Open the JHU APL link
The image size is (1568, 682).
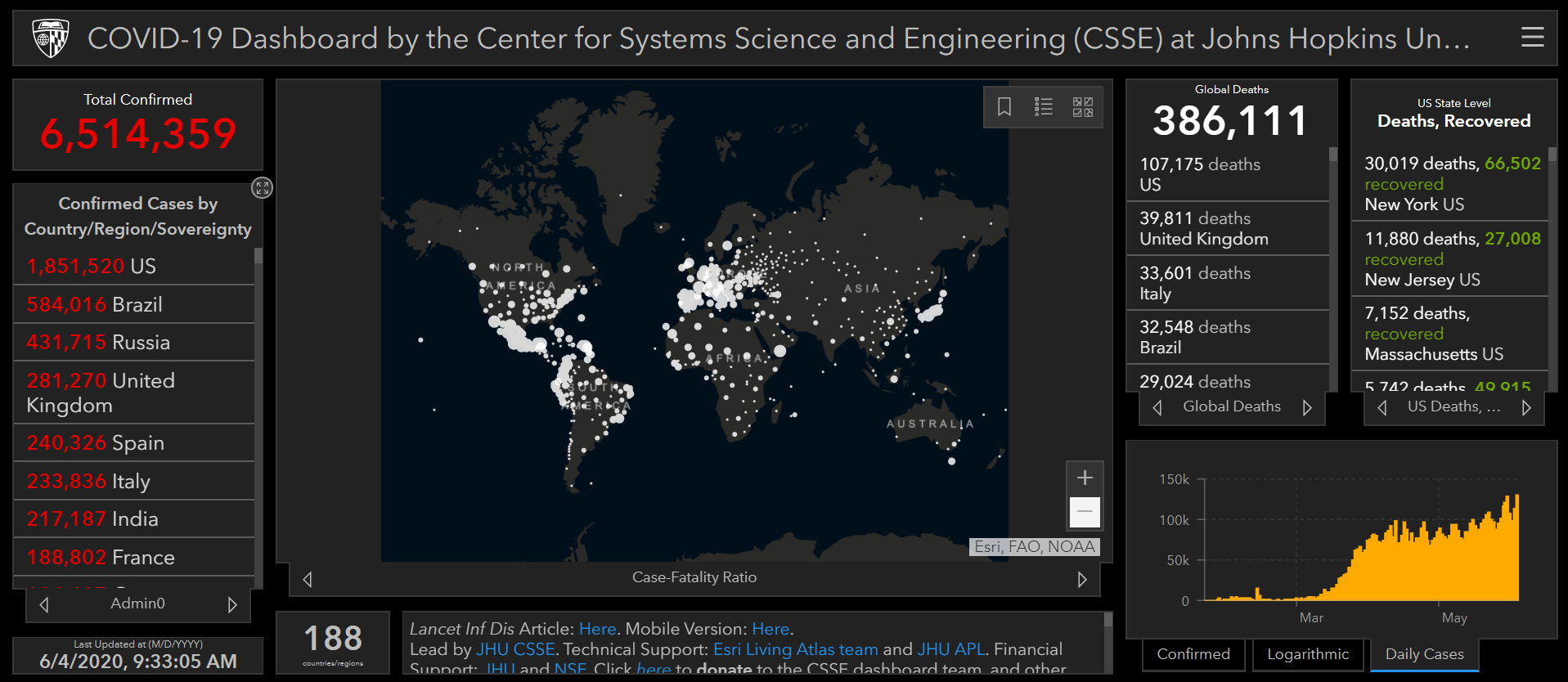point(951,649)
